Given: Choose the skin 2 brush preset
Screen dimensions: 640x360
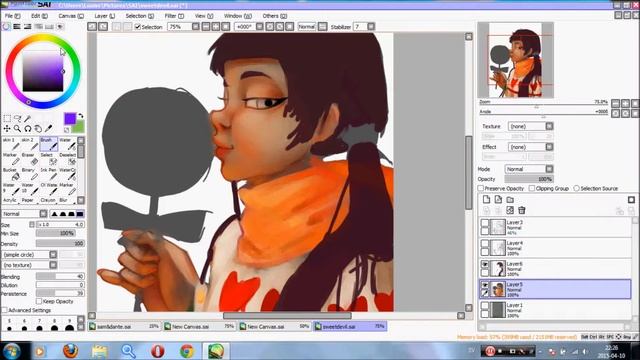Looking at the screenshot, I should 30,144.
